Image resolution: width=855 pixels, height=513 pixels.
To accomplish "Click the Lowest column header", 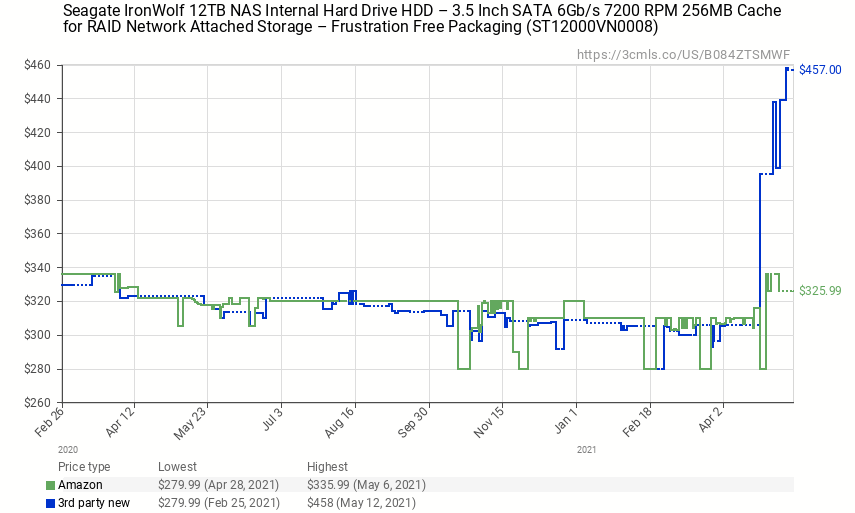I will [177, 467].
